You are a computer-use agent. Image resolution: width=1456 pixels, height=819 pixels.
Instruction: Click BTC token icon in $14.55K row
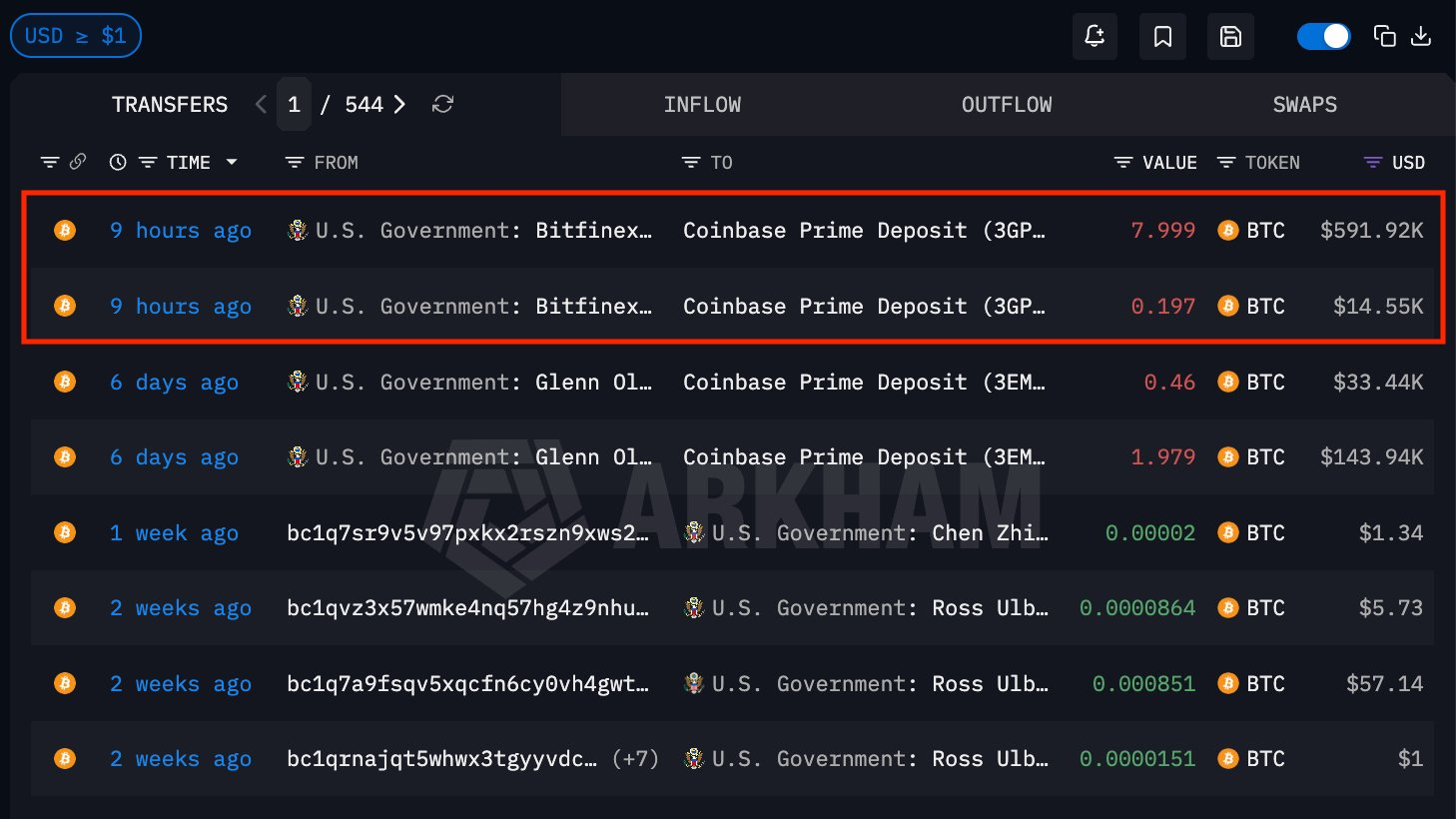coord(1228,306)
